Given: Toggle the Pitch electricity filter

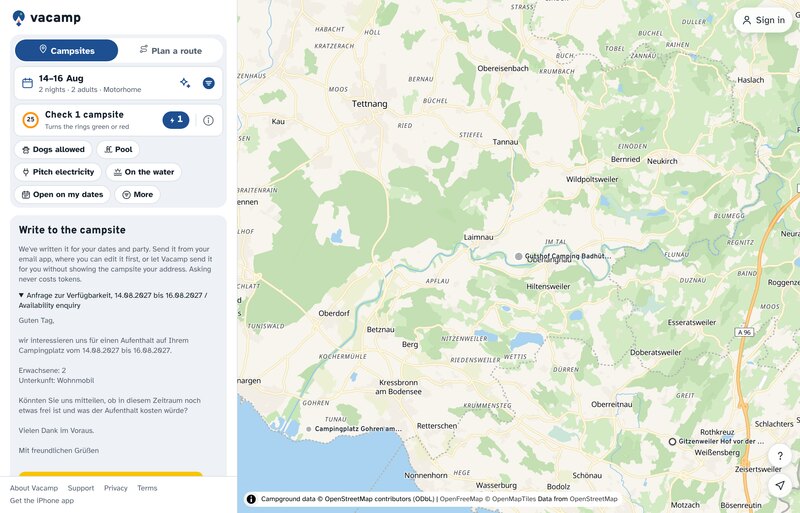Looking at the screenshot, I should (x=58, y=172).
